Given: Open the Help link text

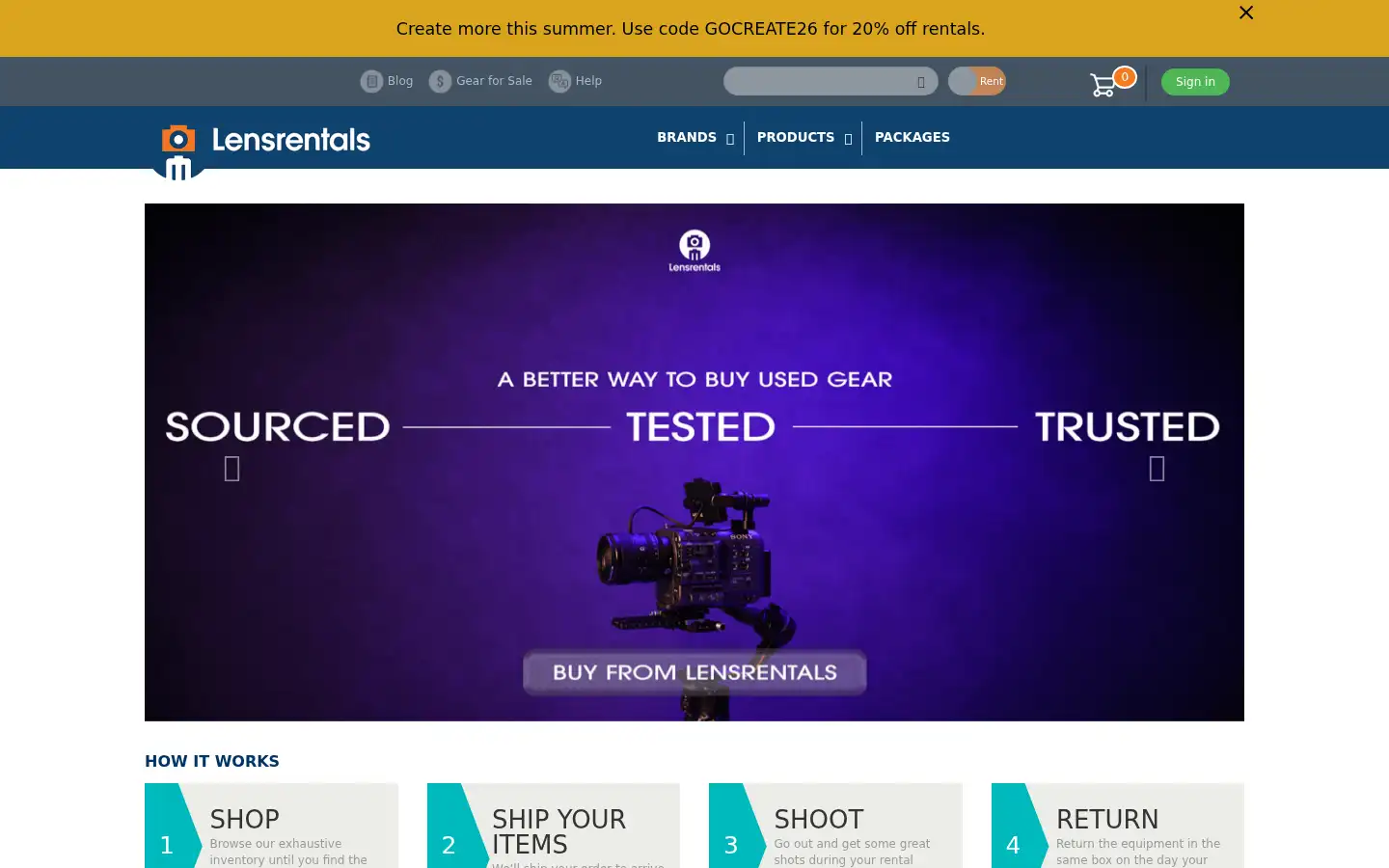Looking at the screenshot, I should pos(588,81).
